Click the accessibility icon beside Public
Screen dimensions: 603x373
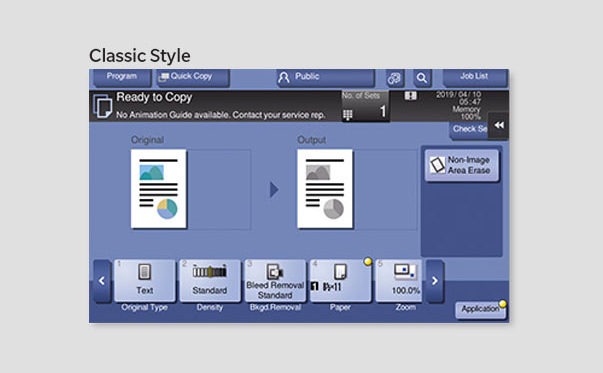[395, 78]
